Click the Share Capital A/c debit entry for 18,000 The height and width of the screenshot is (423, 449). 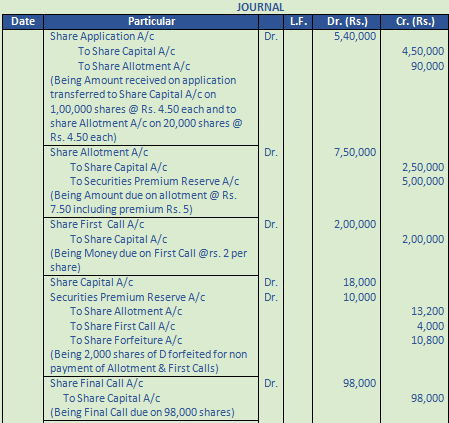[x=92, y=282]
